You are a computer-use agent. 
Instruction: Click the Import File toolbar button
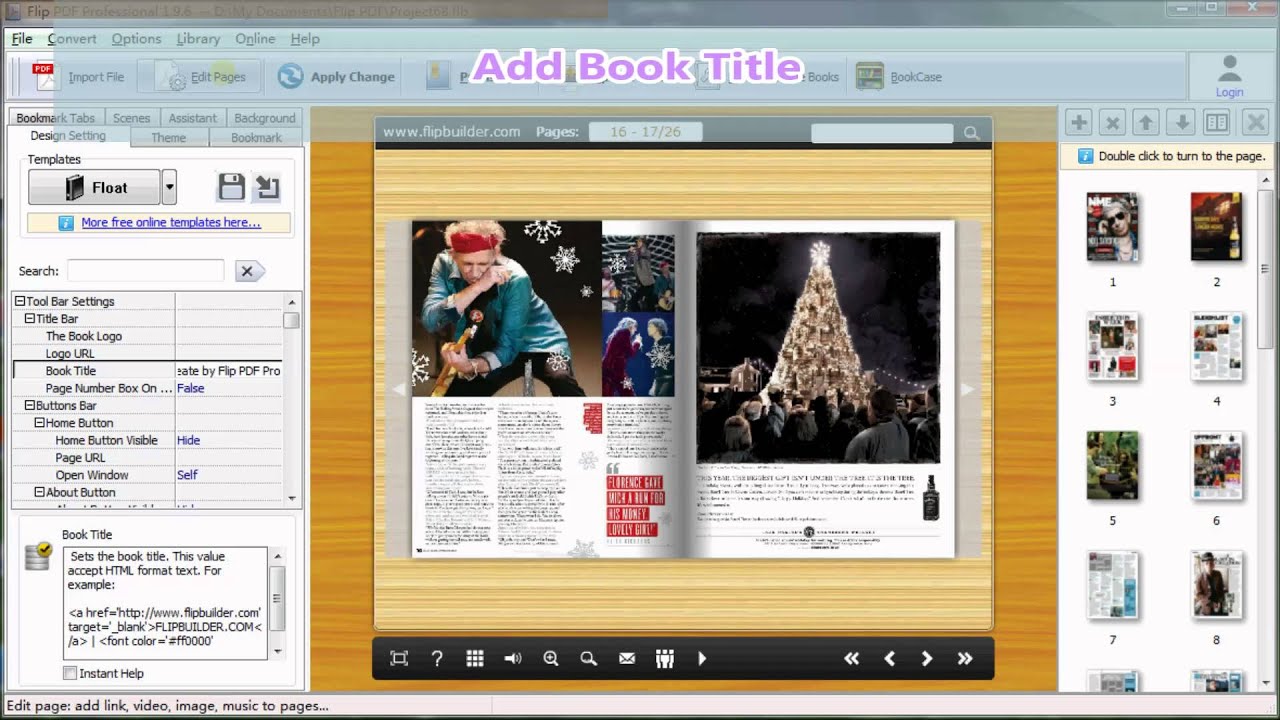pyautogui.click(x=78, y=77)
